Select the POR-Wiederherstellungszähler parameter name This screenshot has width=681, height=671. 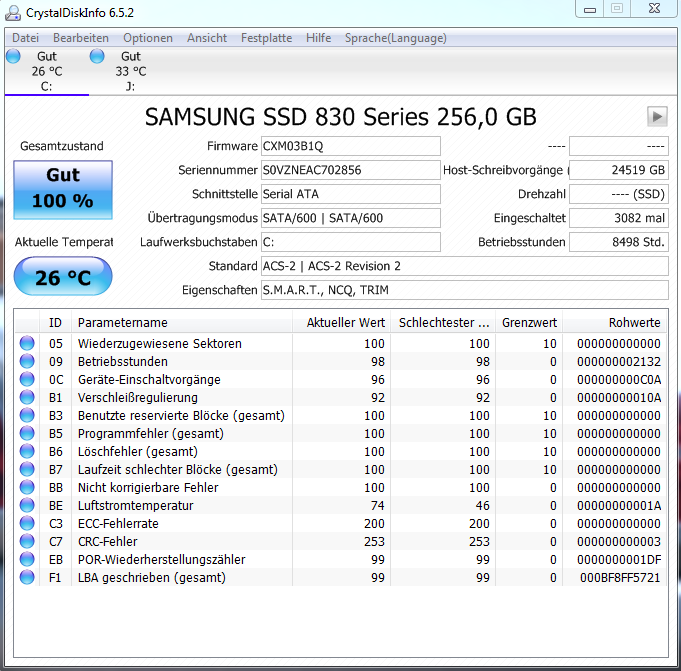click(x=161, y=560)
